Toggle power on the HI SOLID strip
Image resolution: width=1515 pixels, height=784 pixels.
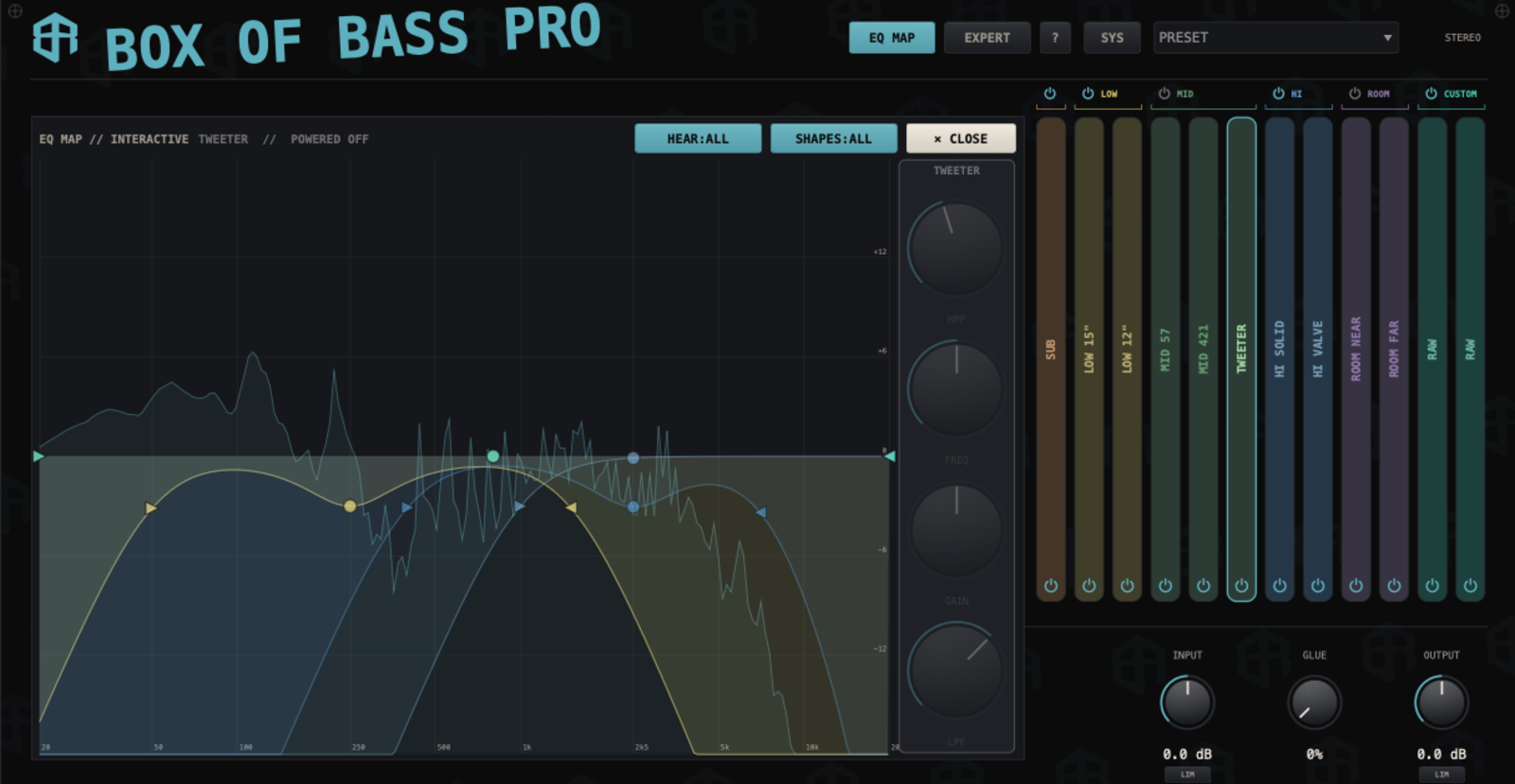click(1279, 586)
